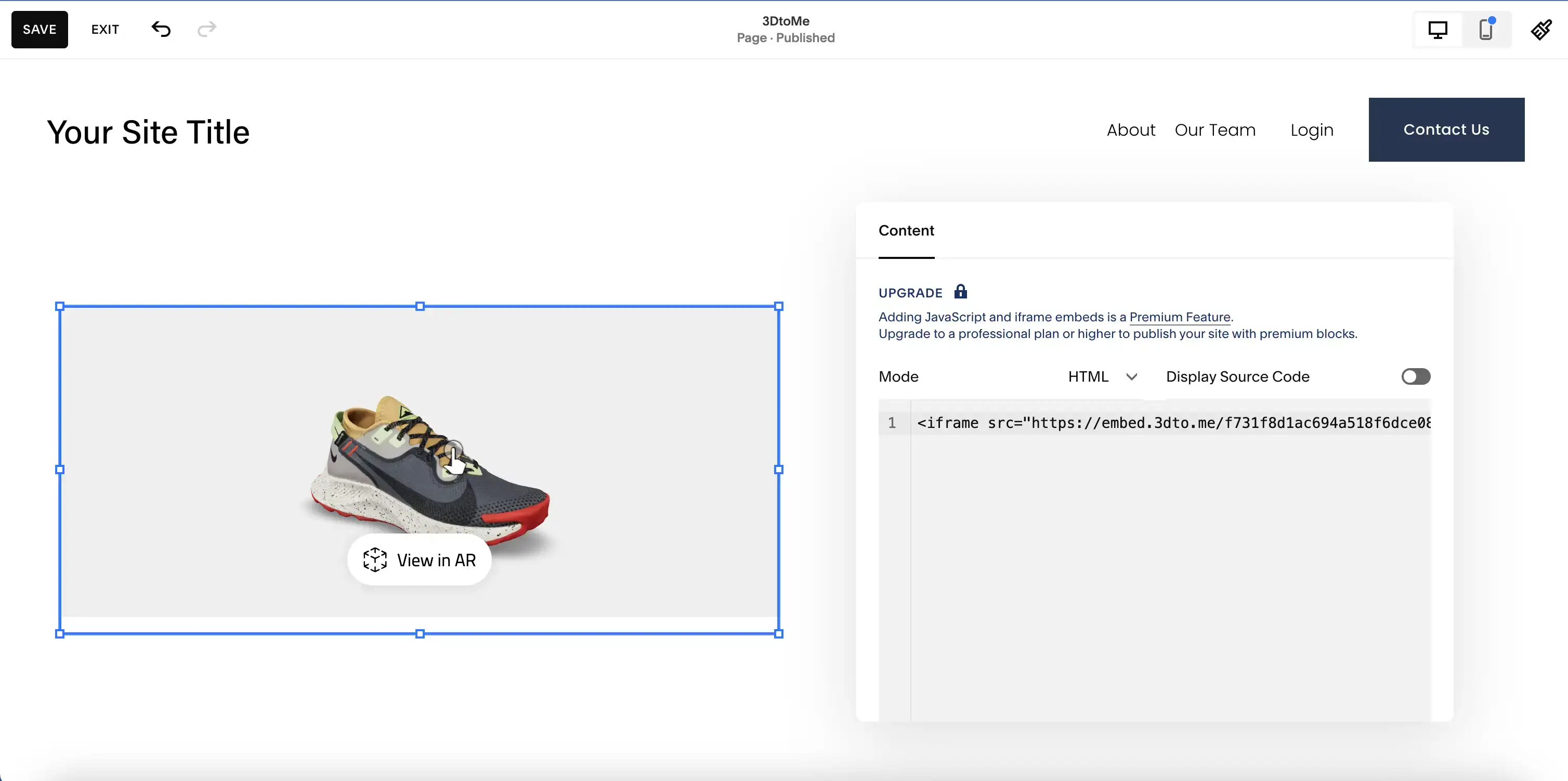The height and width of the screenshot is (781, 1568).
Task: Click the Contact Us button
Action: point(1446,129)
